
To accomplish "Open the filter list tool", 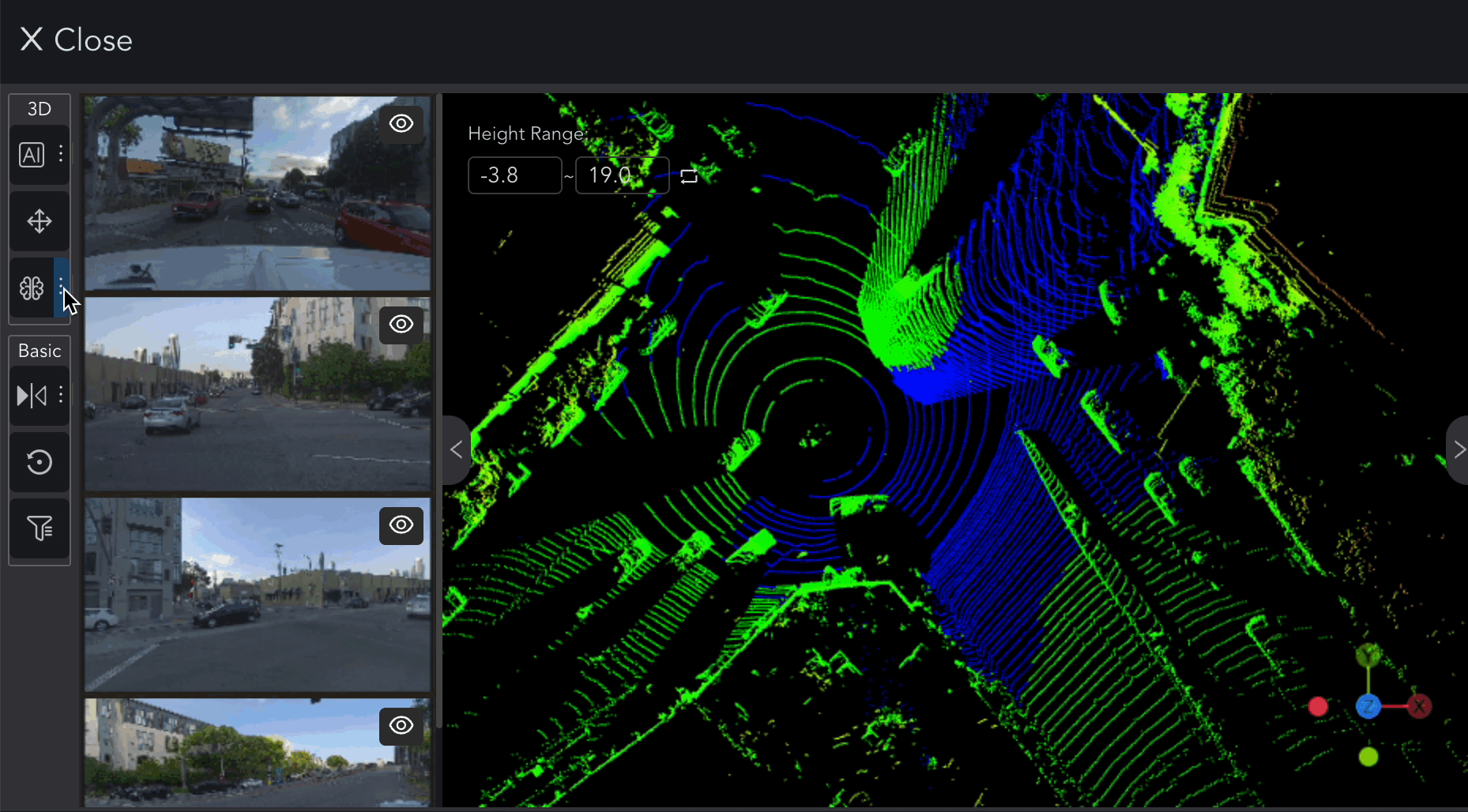I will (40, 528).
